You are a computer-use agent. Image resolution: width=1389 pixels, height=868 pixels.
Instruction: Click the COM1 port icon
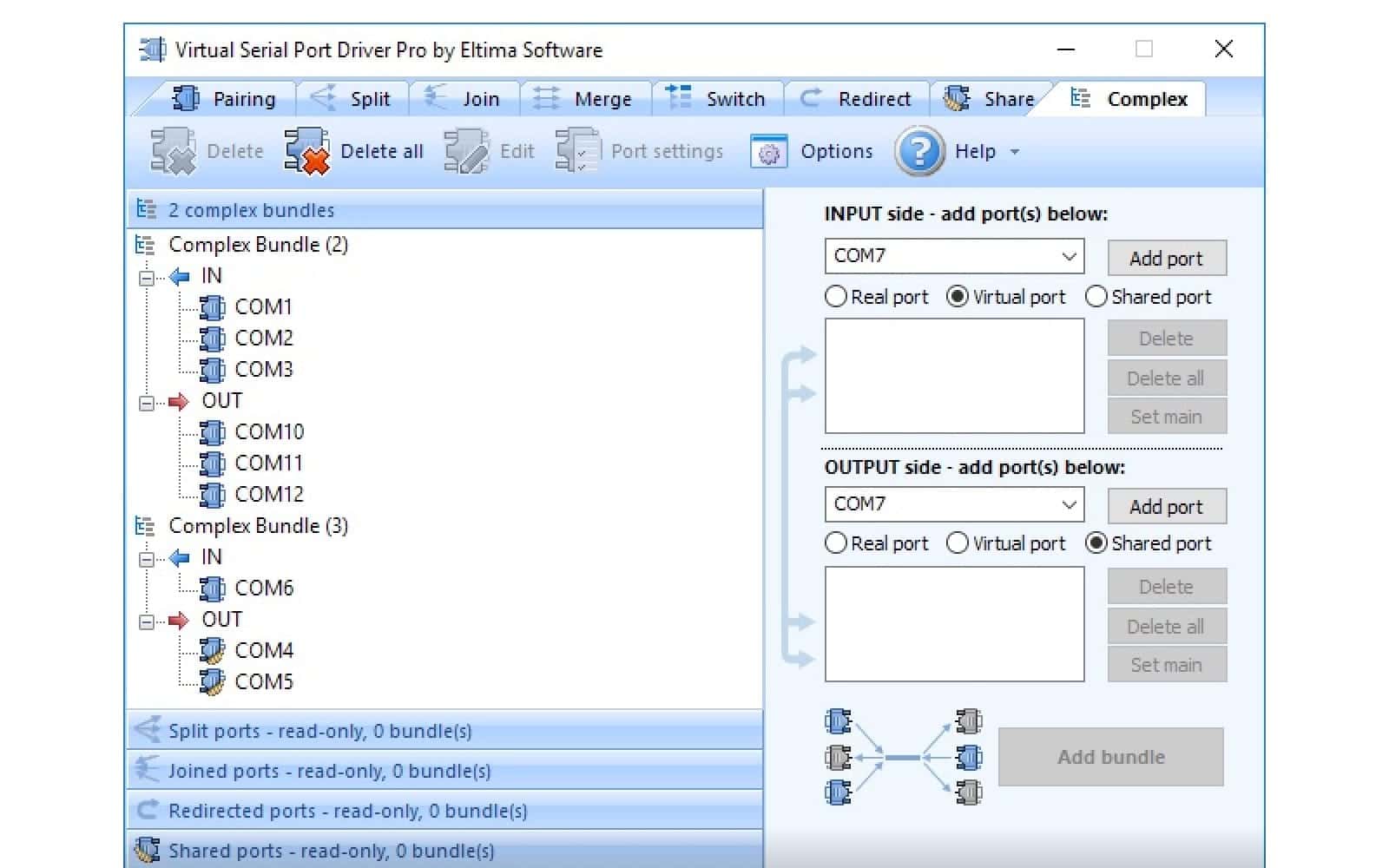click(x=212, y=307)
